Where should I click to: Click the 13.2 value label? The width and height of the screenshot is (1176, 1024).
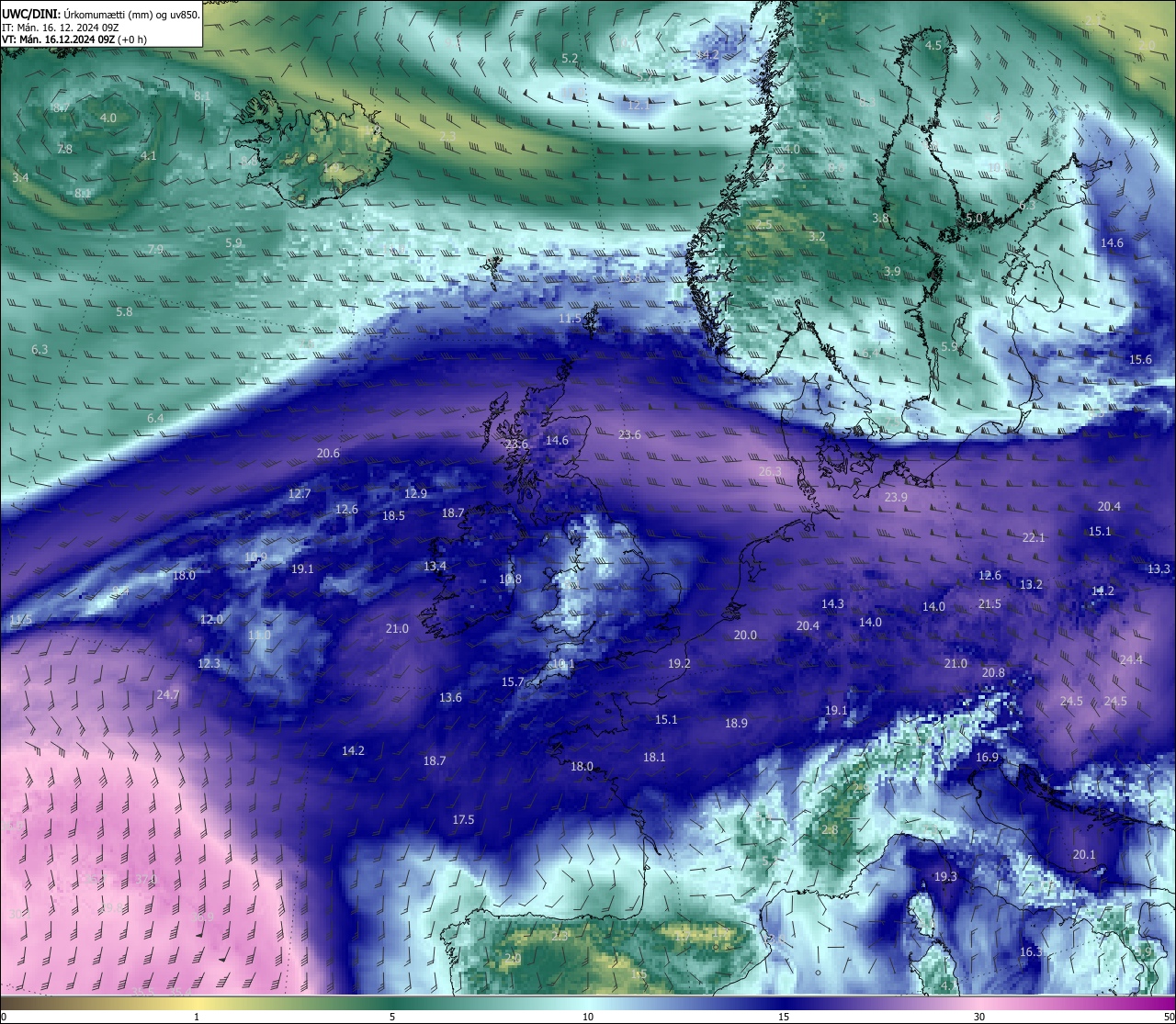(x=1031, y=585)
